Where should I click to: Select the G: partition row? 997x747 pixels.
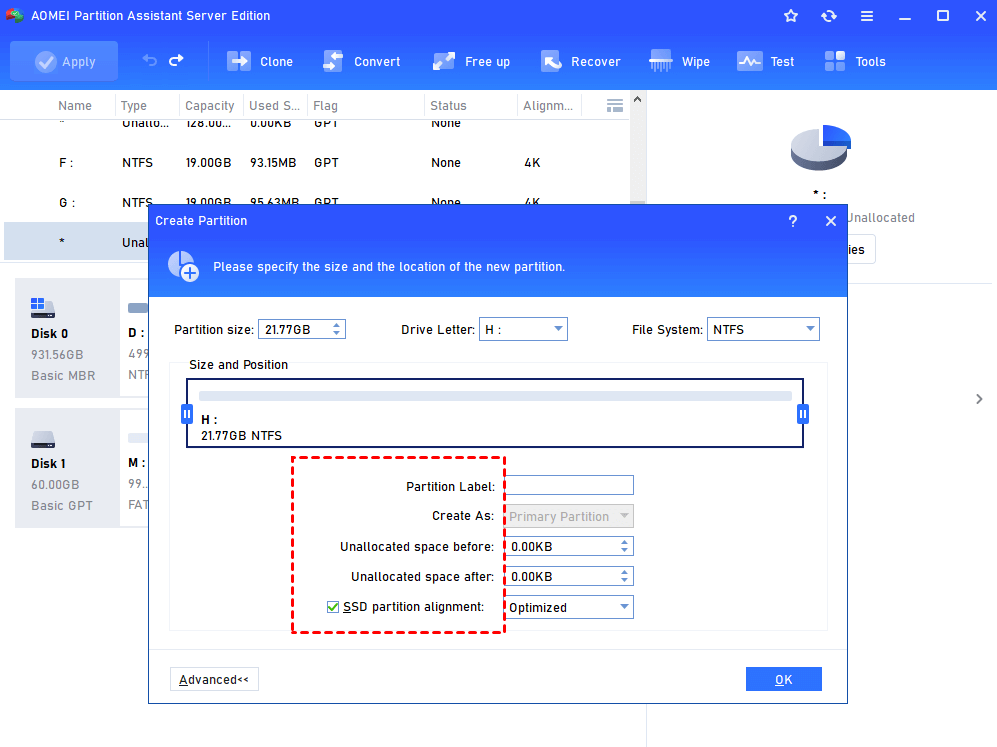pos(316,200)
